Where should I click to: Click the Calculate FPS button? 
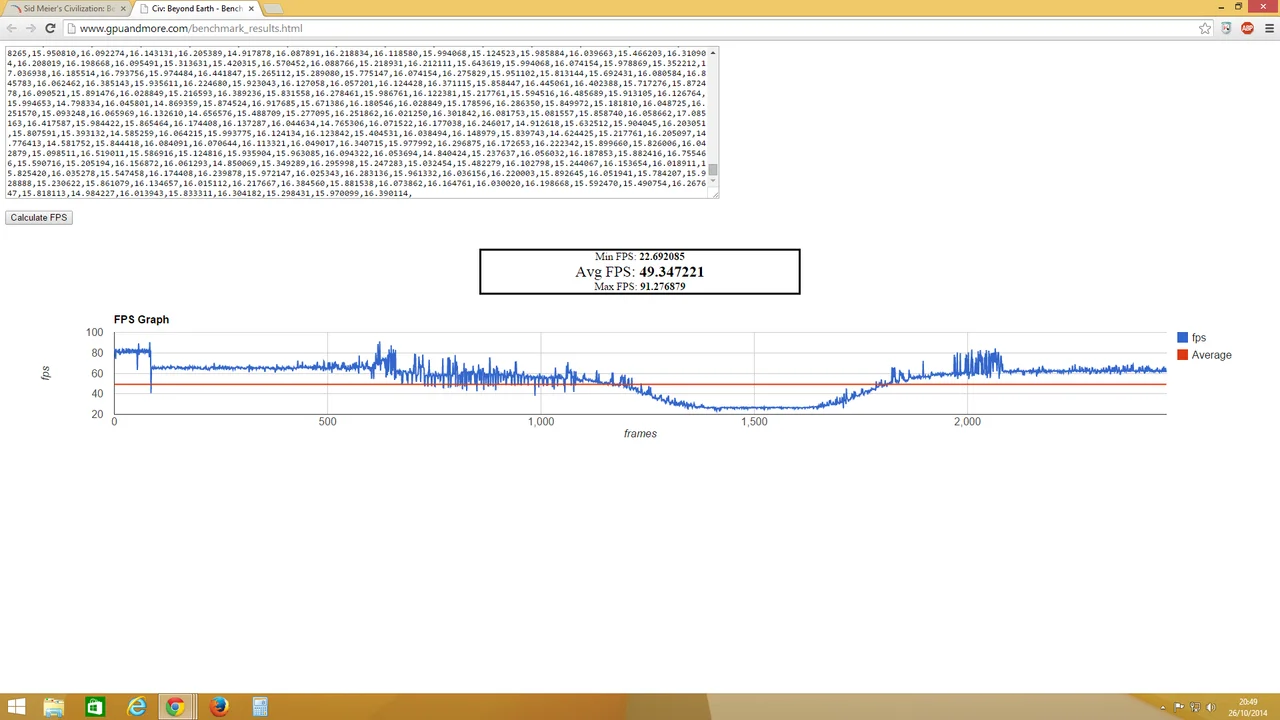click(39, 217)
